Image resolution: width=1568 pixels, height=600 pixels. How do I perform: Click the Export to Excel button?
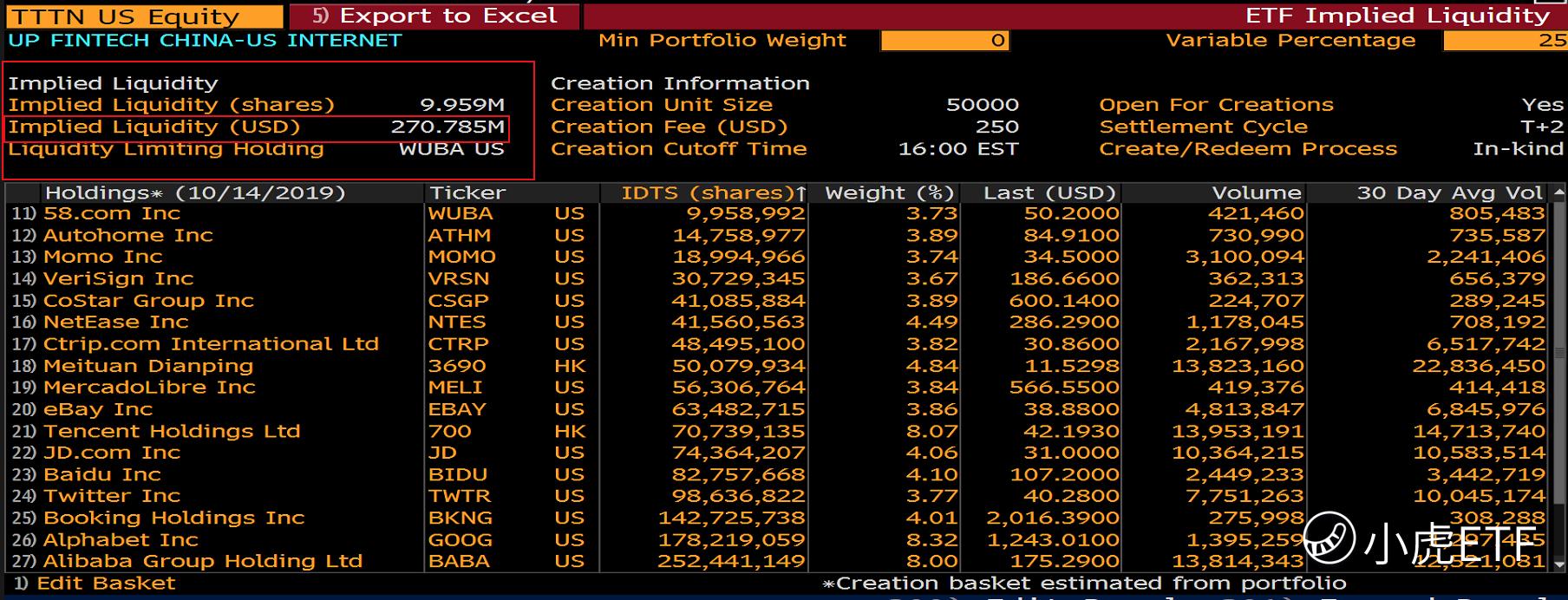coord(434,16)
